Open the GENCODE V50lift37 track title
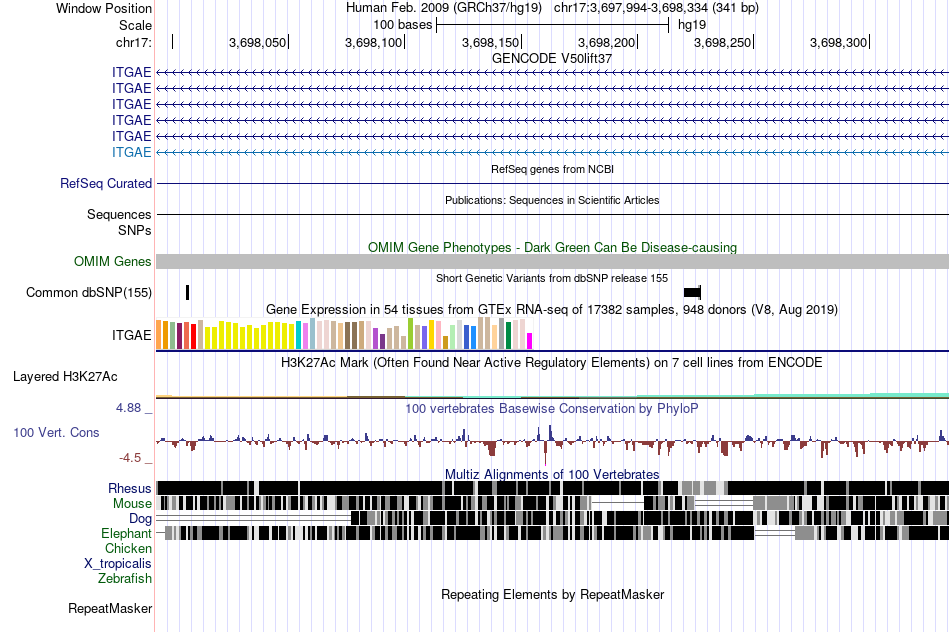Screen dimensions: 950x632 coord(552,59)
